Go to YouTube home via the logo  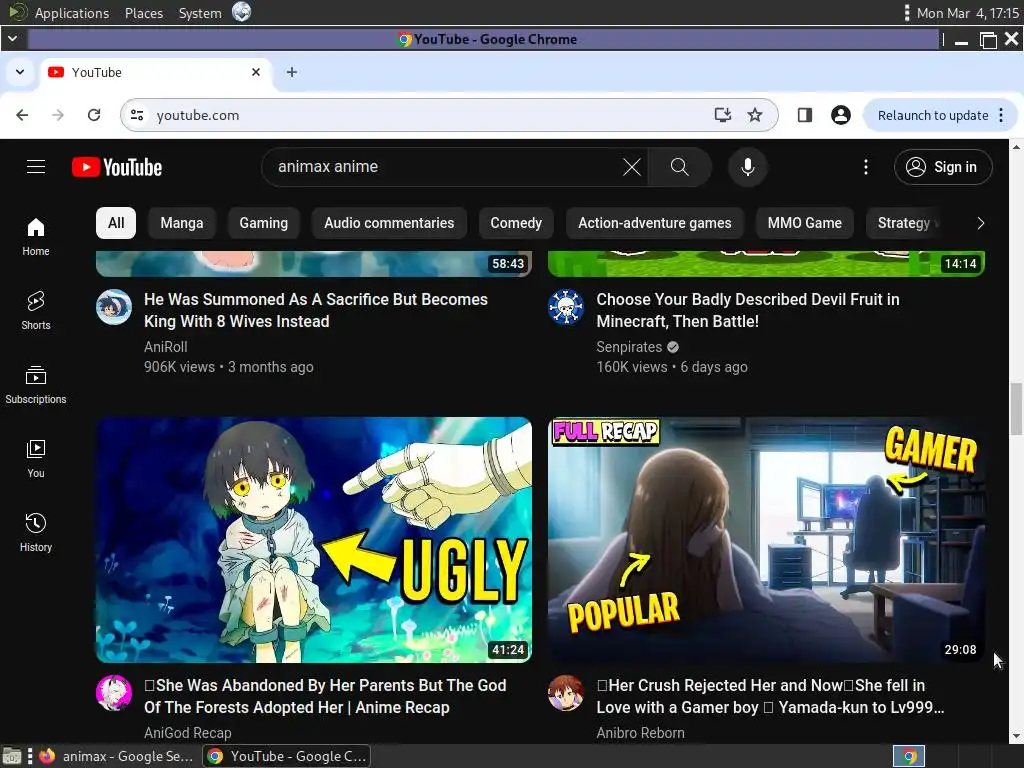coord(117,167)
